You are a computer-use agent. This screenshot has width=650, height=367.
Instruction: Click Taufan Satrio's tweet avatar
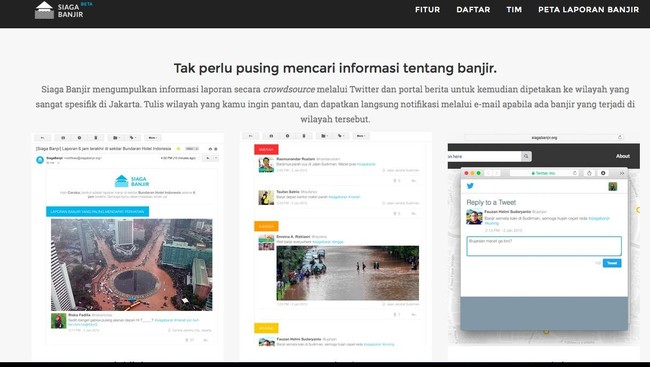tap(266, 197)
